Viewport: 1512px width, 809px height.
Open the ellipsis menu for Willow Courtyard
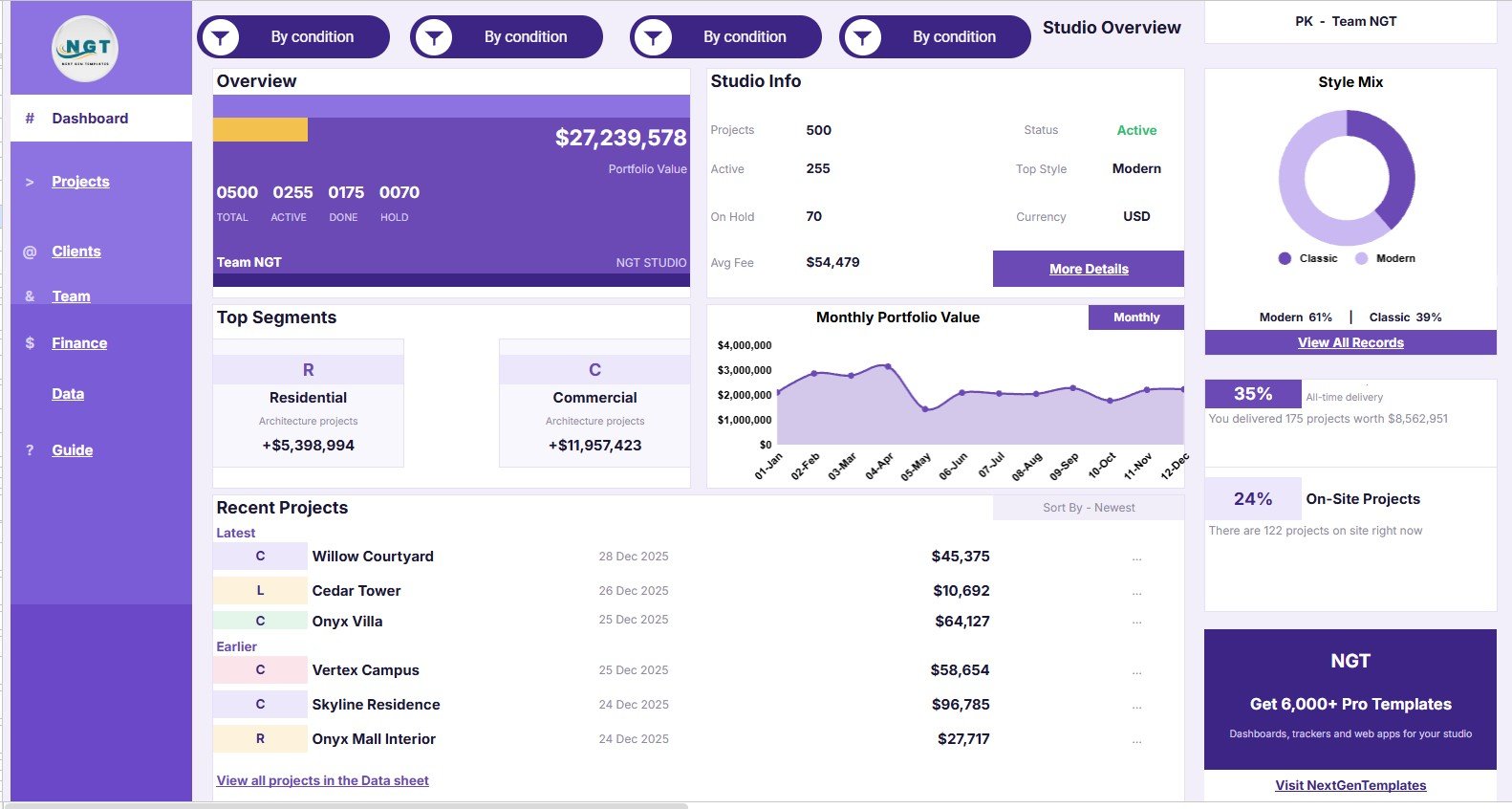pos(1136,558)
